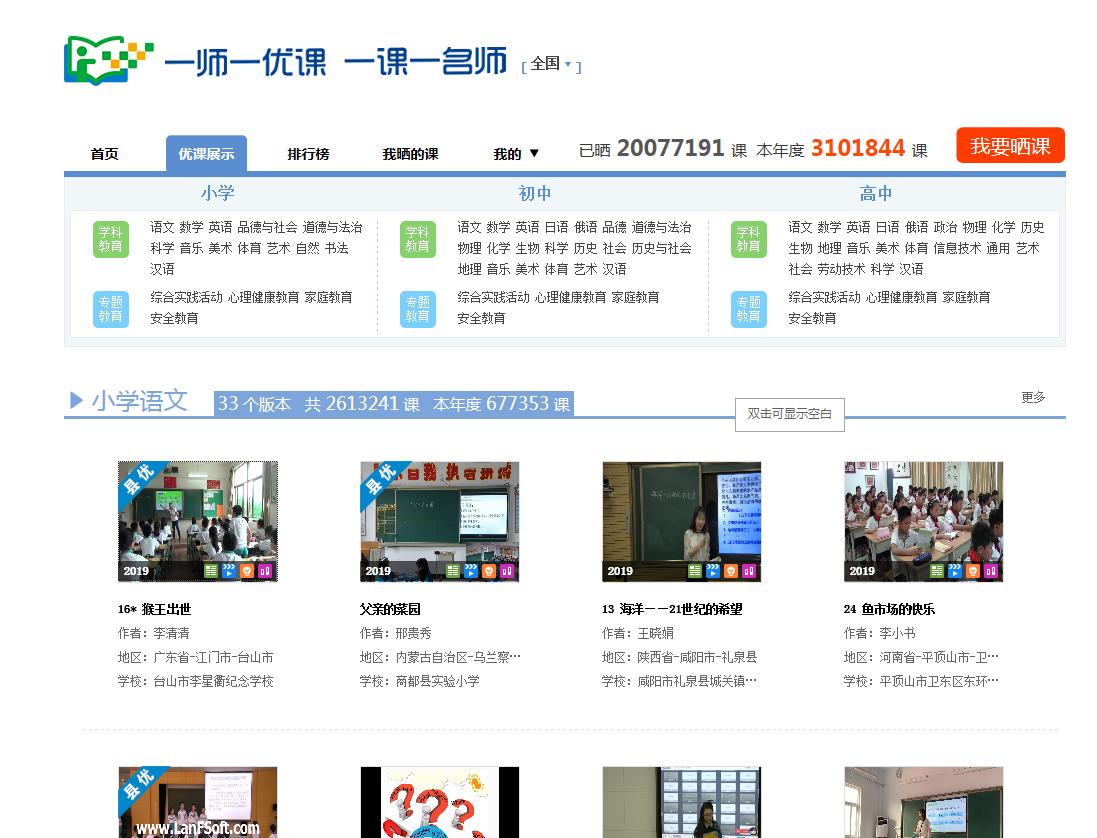
Task: Click the courseware lightbulb icon under 猴王出世
Action: coord(247,571)
